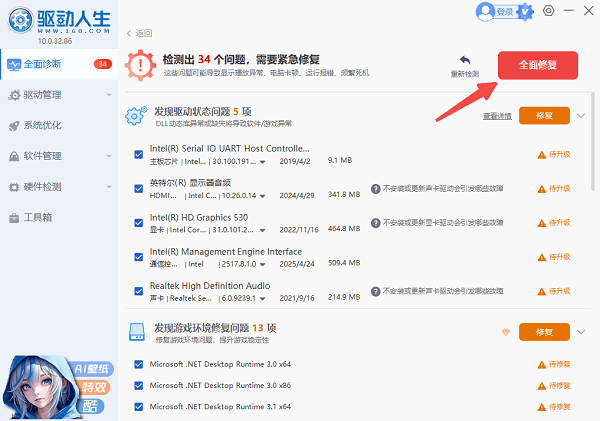Click the driver status gear icon
This screenshot has height=421, width=600.
pos(135,116)
